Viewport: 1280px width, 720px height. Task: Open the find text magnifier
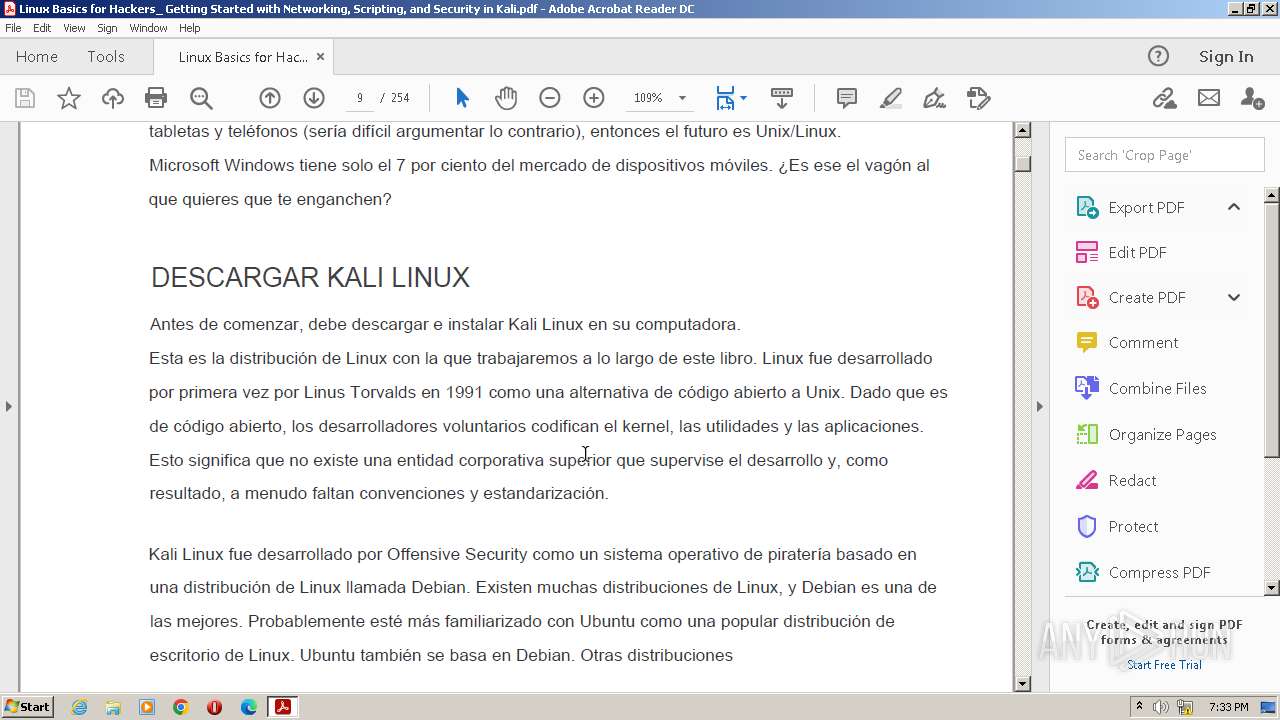[201, 98]
